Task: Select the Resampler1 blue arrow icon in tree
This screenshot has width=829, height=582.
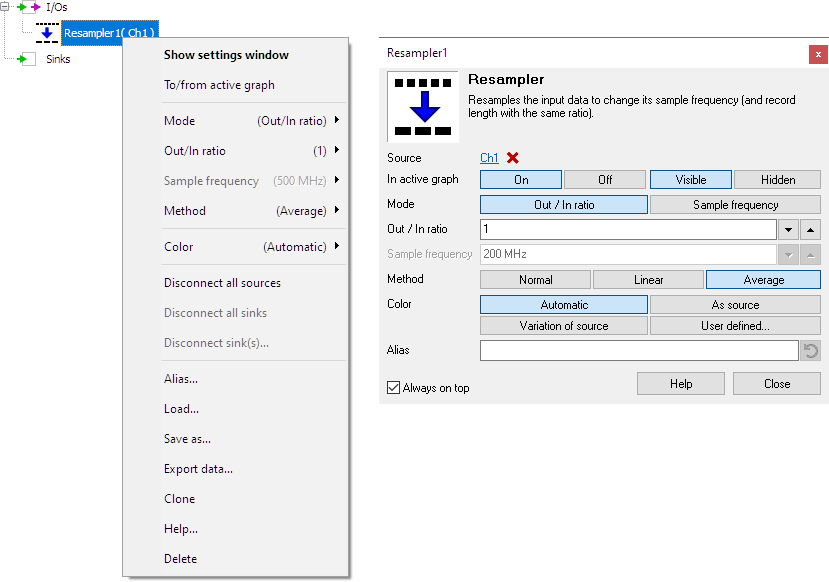Action: (x=47, y=32)
